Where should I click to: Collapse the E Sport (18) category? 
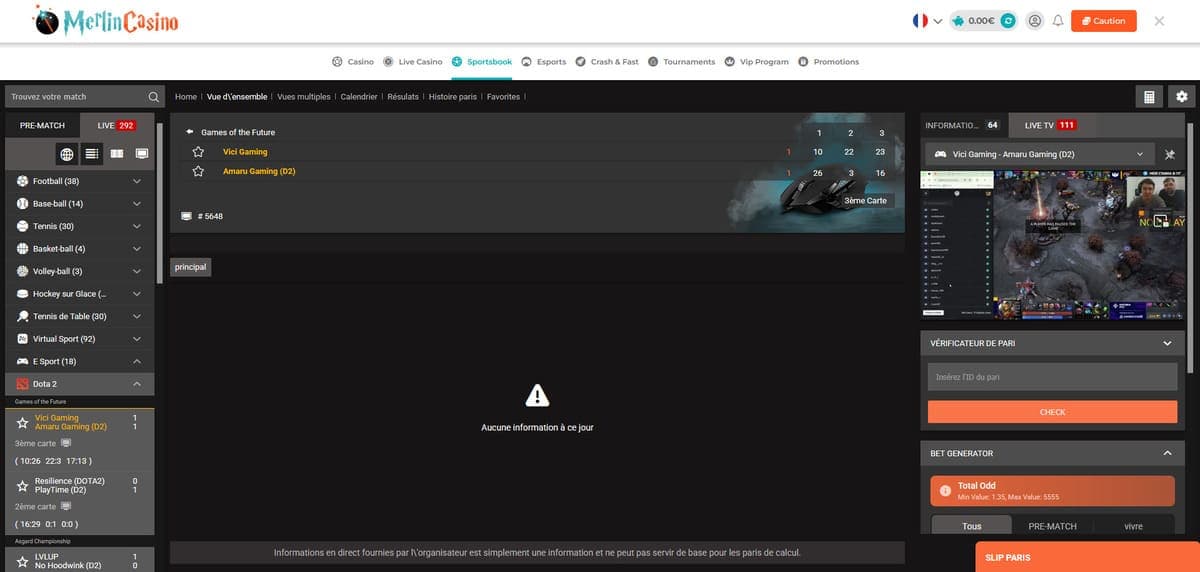pyautogui.click(x=137, y=361)
